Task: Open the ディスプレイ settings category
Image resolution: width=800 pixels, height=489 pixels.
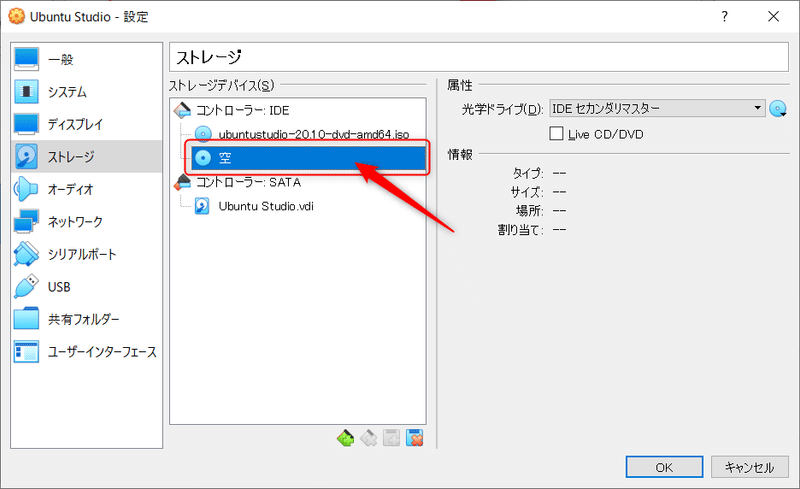Action: 86,124
